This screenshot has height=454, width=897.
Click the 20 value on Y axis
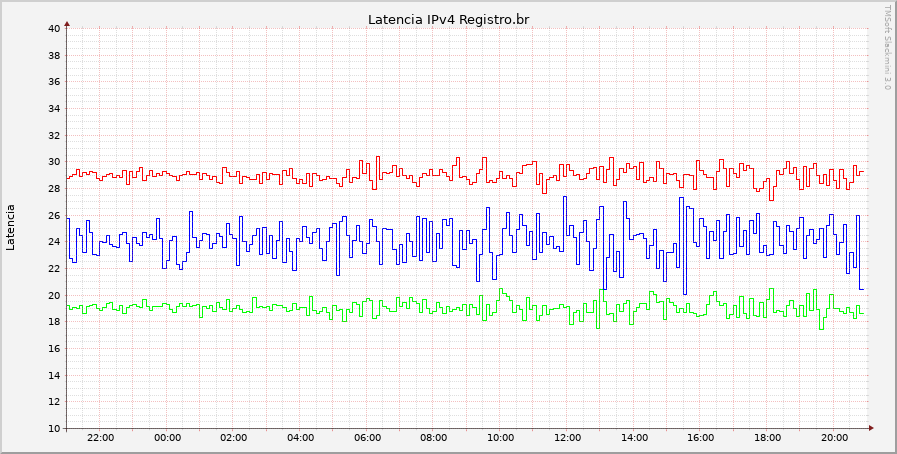[54, 295]
